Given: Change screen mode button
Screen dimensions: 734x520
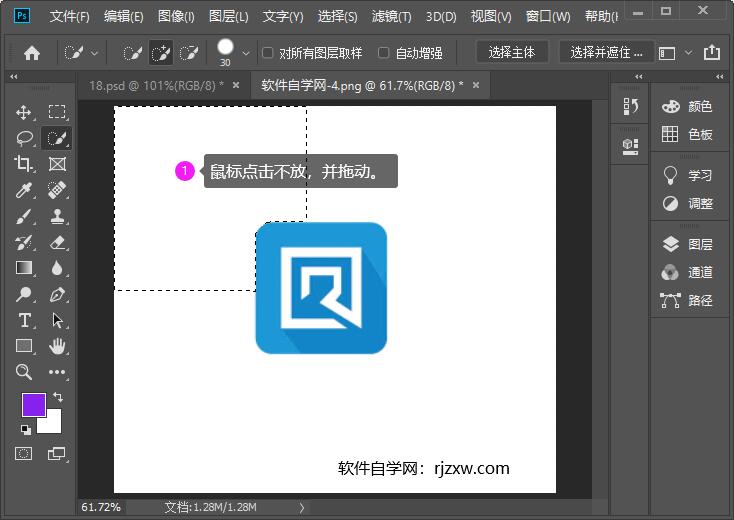Looking at the screenshot, I should (57, 453).
